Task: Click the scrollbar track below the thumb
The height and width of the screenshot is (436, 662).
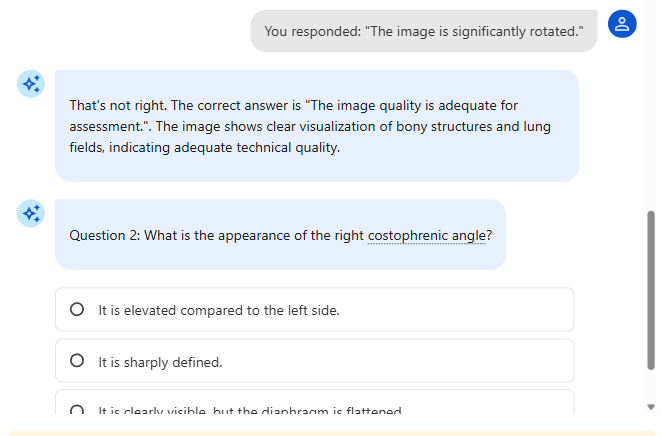Action: (x=651, y=385)
